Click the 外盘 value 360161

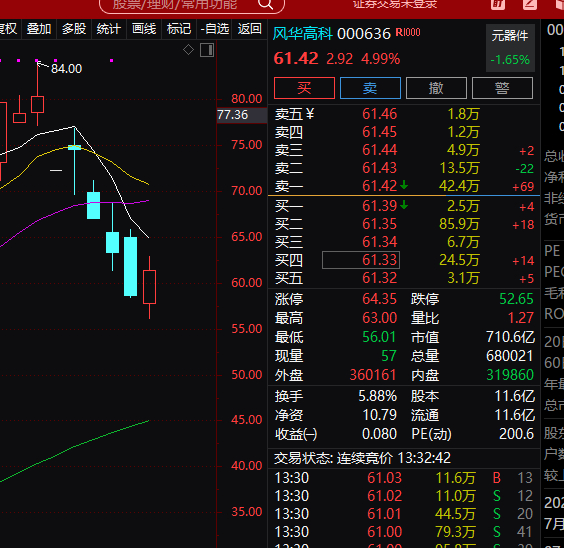pos(373,375)
